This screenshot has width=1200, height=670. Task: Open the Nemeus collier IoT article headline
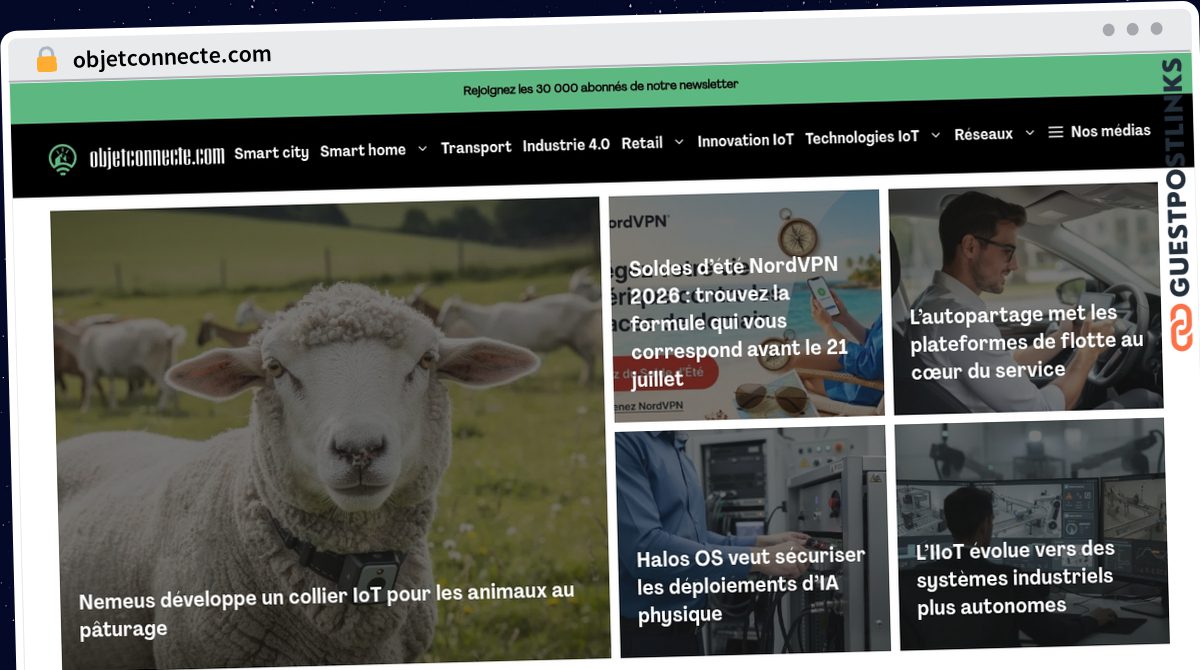[327, 609]
